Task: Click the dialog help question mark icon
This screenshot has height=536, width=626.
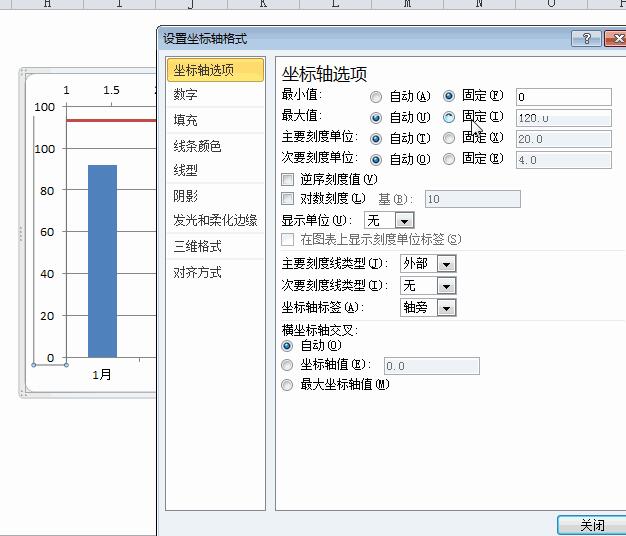Action: (x=586, y=39)
